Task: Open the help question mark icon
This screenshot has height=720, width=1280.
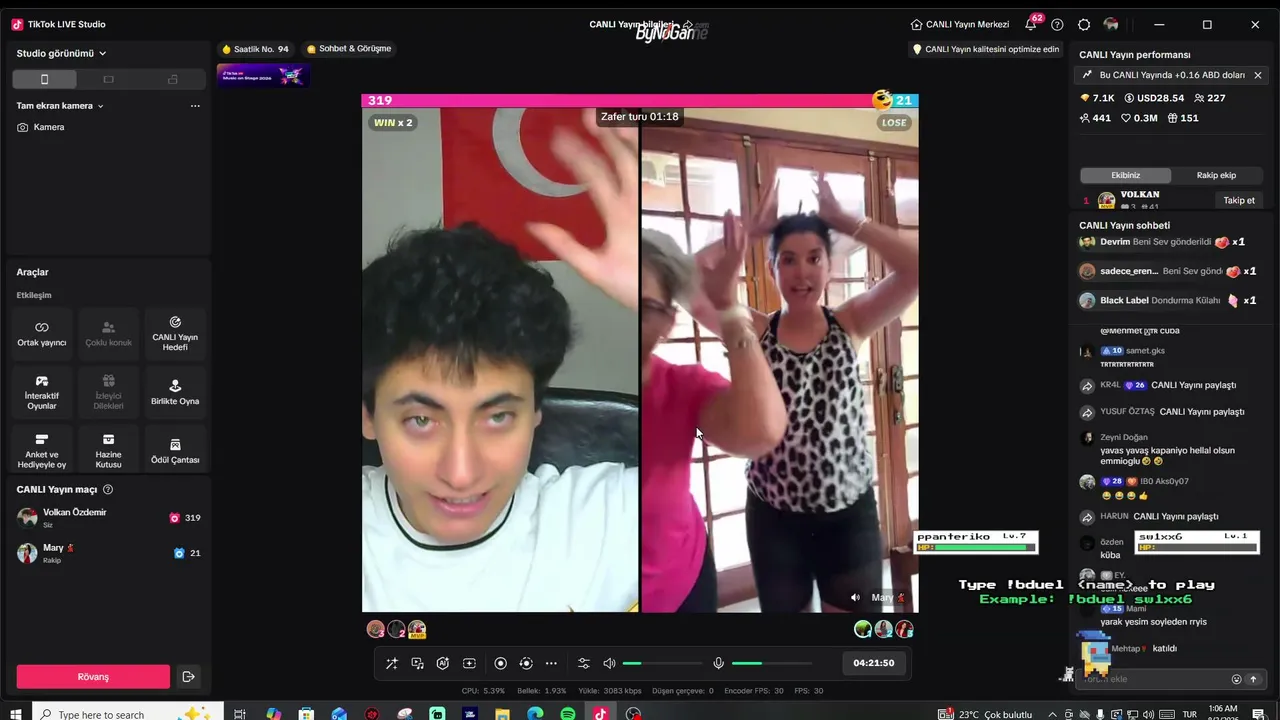Action: pos(1057,24)
